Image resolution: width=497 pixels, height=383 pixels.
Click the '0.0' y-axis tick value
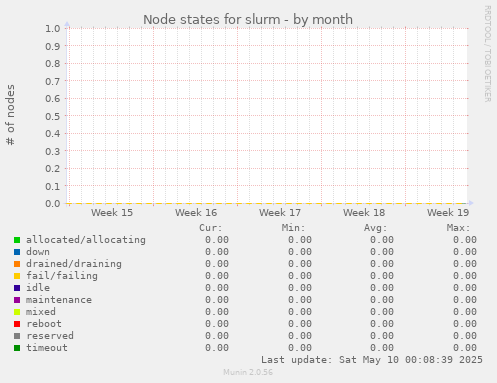pyautogui.click(x=53, y=204)
